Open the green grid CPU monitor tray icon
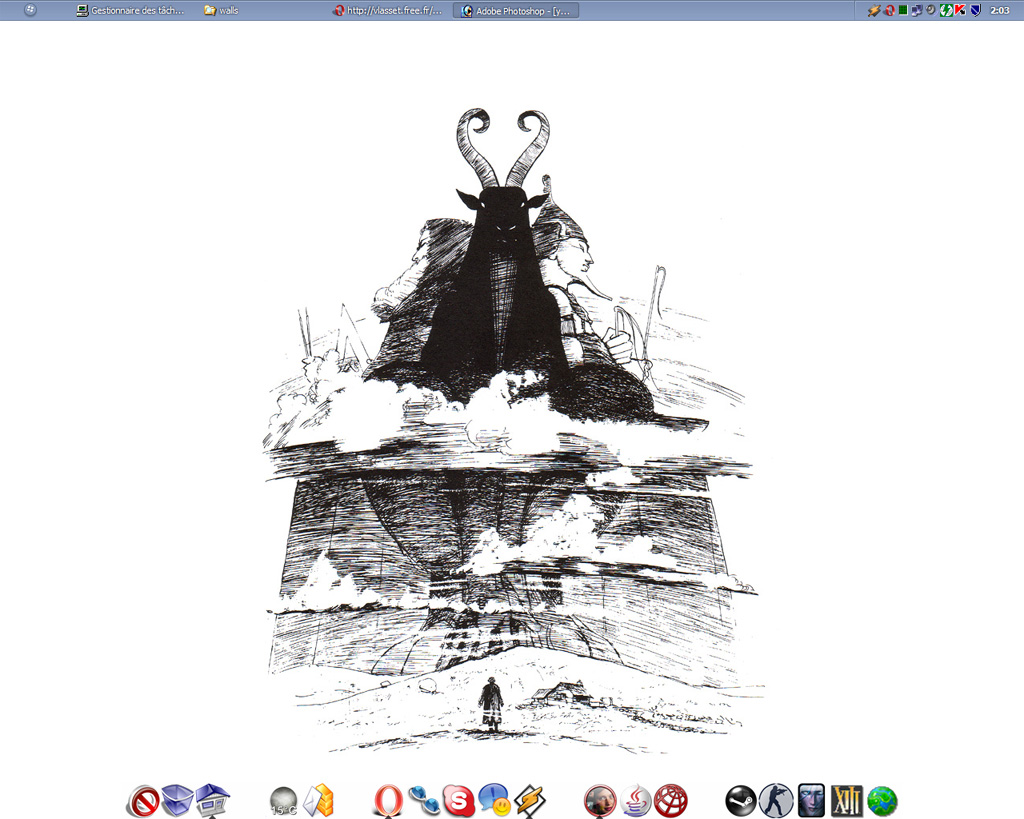Screen dimensions: 1024x819 coord(903,10)
